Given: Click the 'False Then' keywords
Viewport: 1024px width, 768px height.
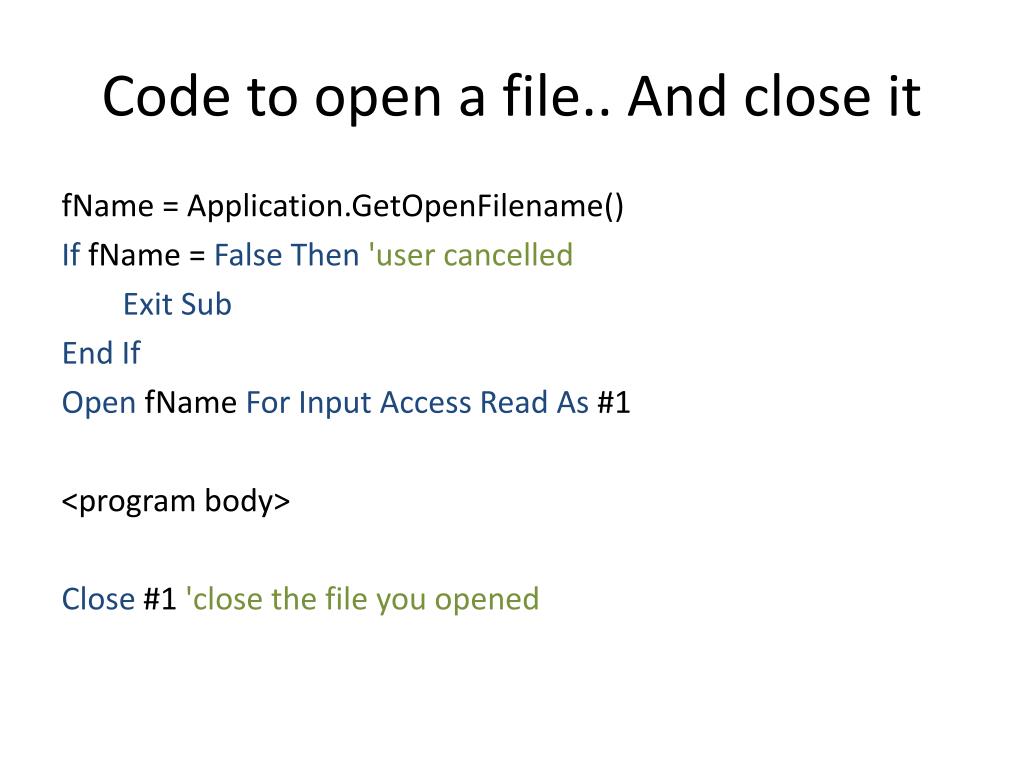Looking at the screenshot, I should tap(287, 255).
